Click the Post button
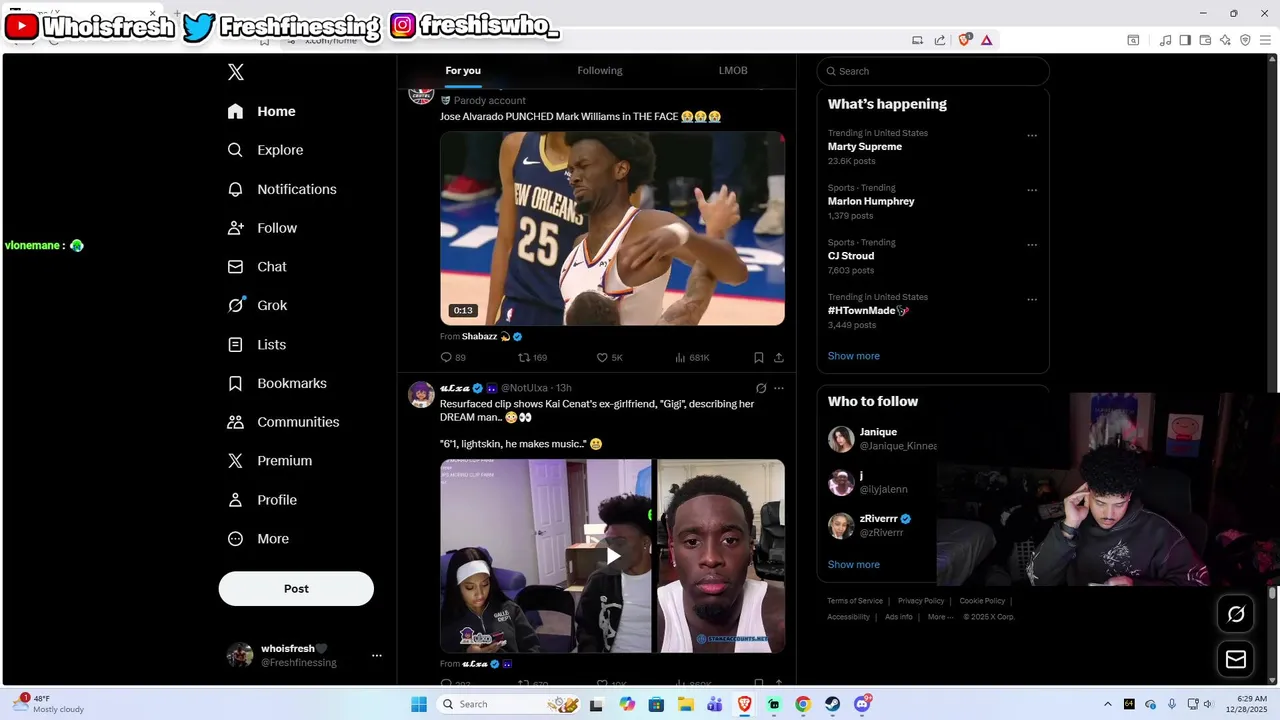 pos(296,589)
